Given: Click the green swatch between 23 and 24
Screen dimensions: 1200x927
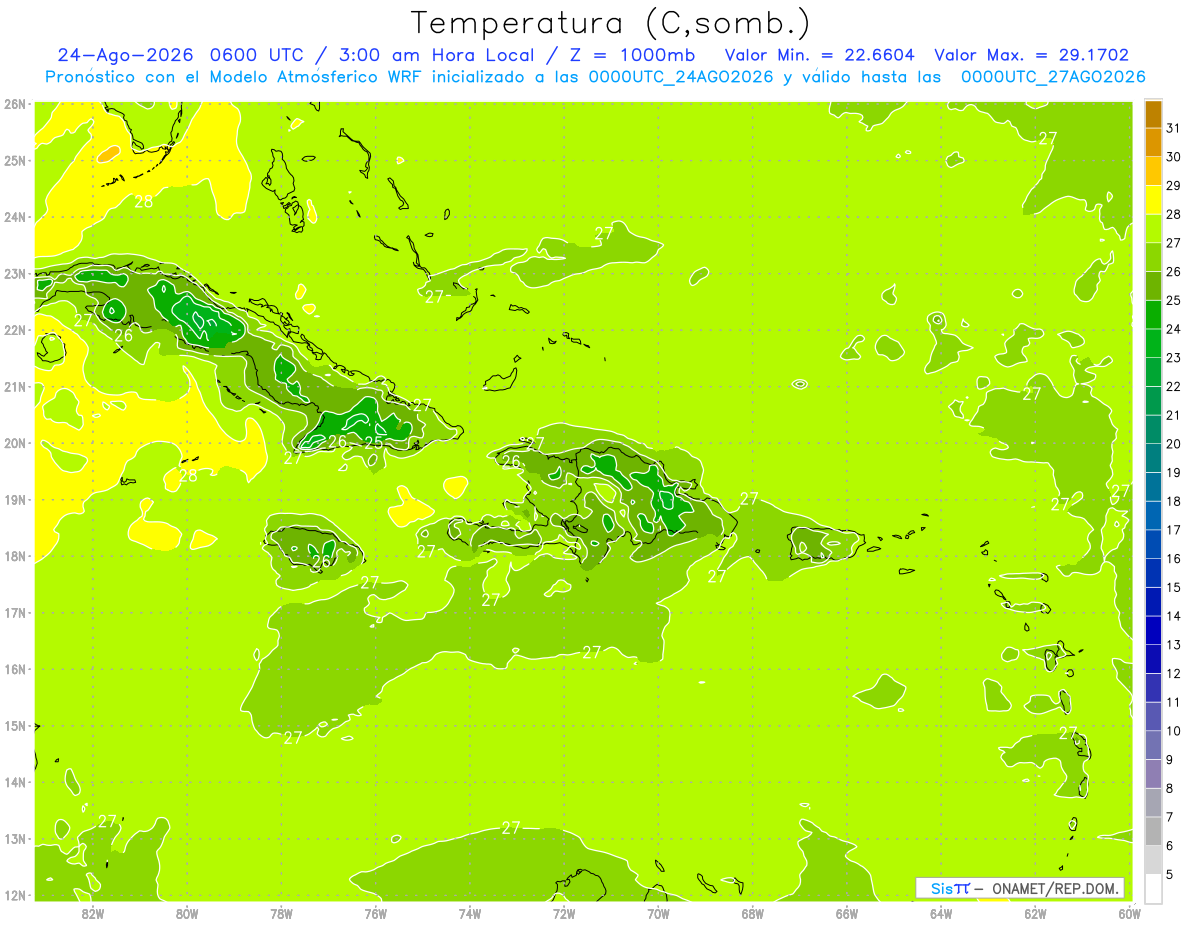Looking at the screenshot, I should click(1153, 343).
